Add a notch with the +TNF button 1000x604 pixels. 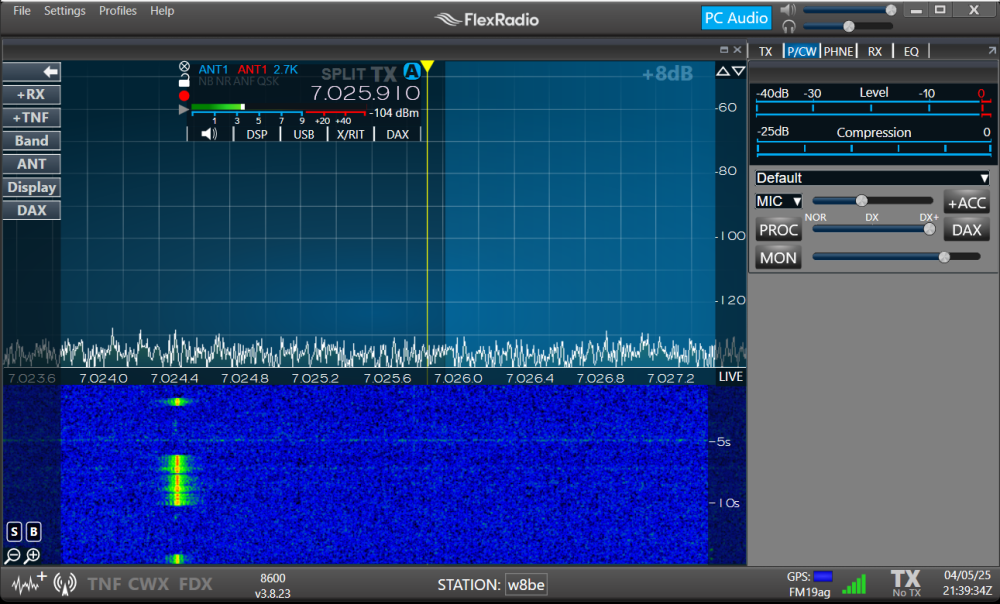[32, 117]
